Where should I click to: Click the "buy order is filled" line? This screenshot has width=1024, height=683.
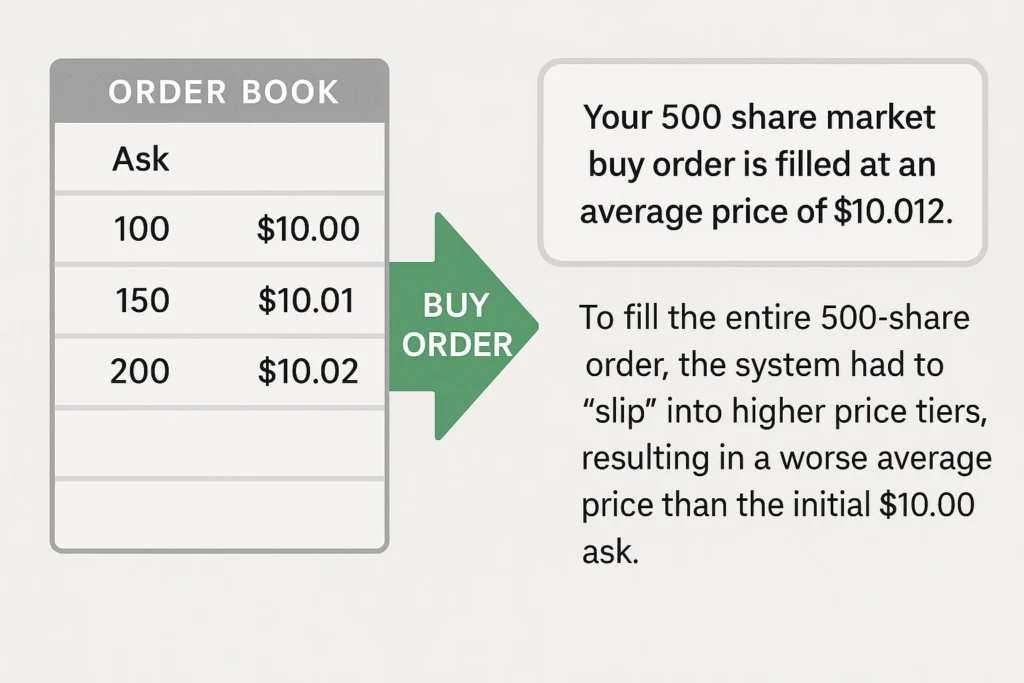(x=760, y=164)
